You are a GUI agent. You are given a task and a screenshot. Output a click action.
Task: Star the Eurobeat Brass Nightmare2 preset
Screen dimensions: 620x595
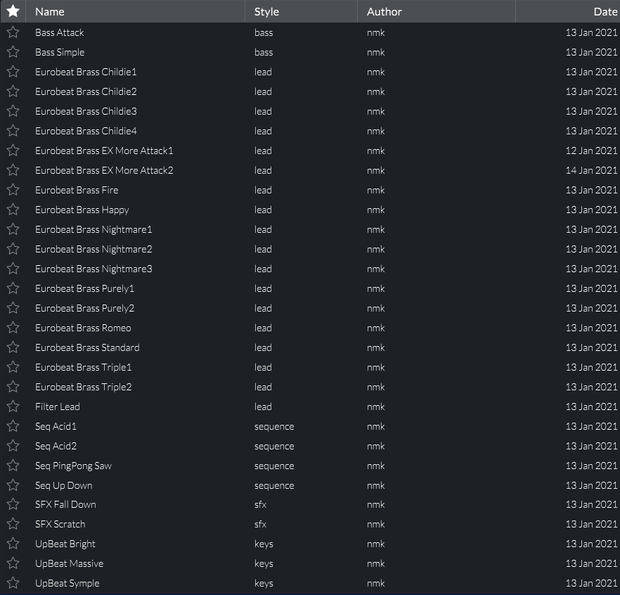click(13, 249)
